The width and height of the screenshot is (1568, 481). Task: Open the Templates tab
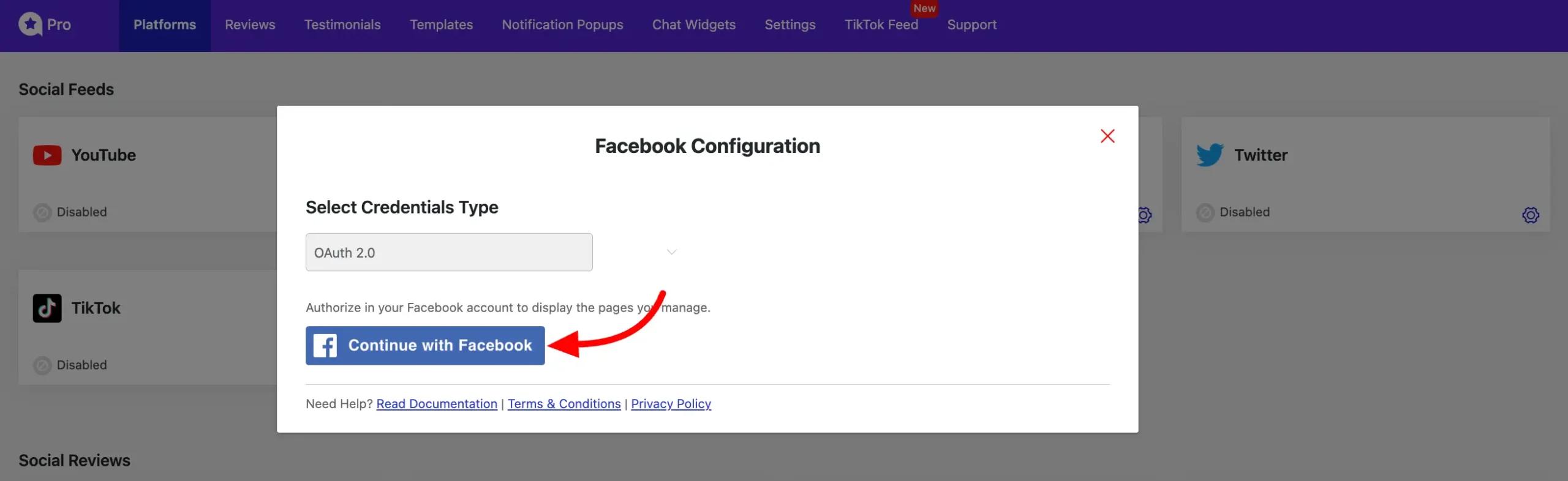[x=441, y=25]
